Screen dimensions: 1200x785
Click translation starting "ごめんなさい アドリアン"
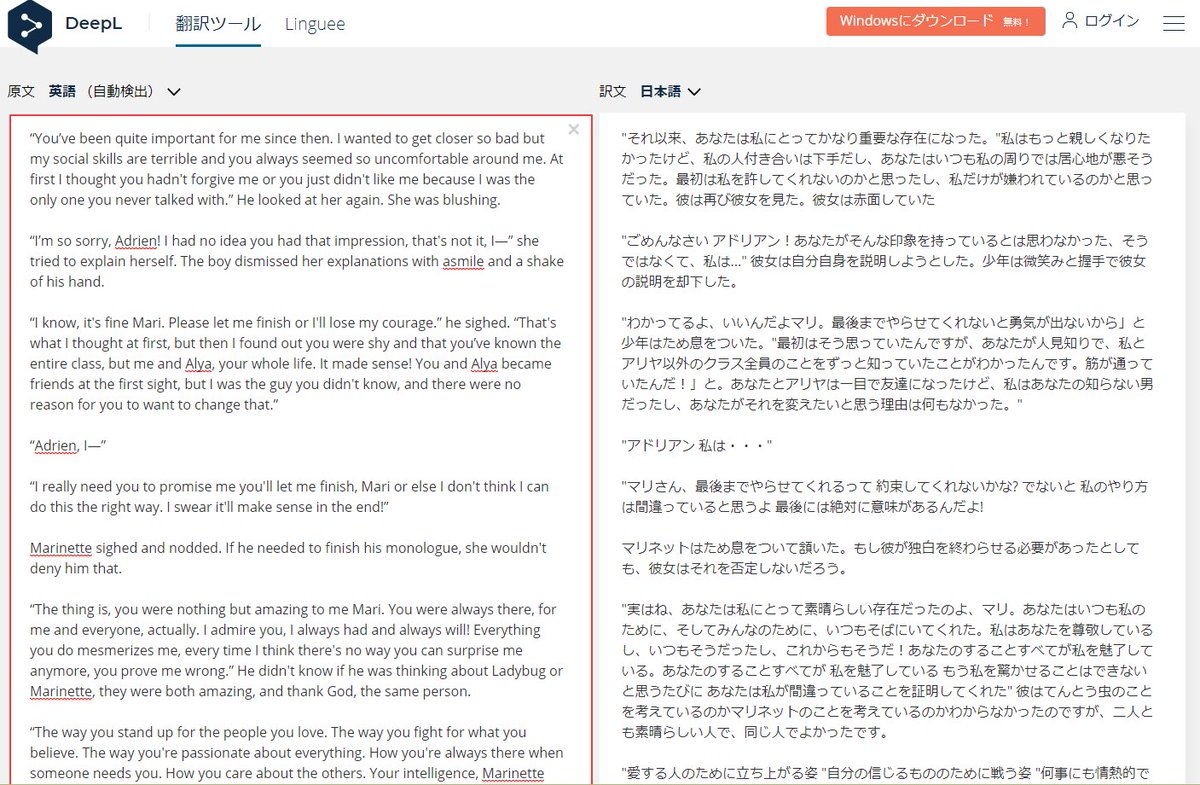coord(885,261)
